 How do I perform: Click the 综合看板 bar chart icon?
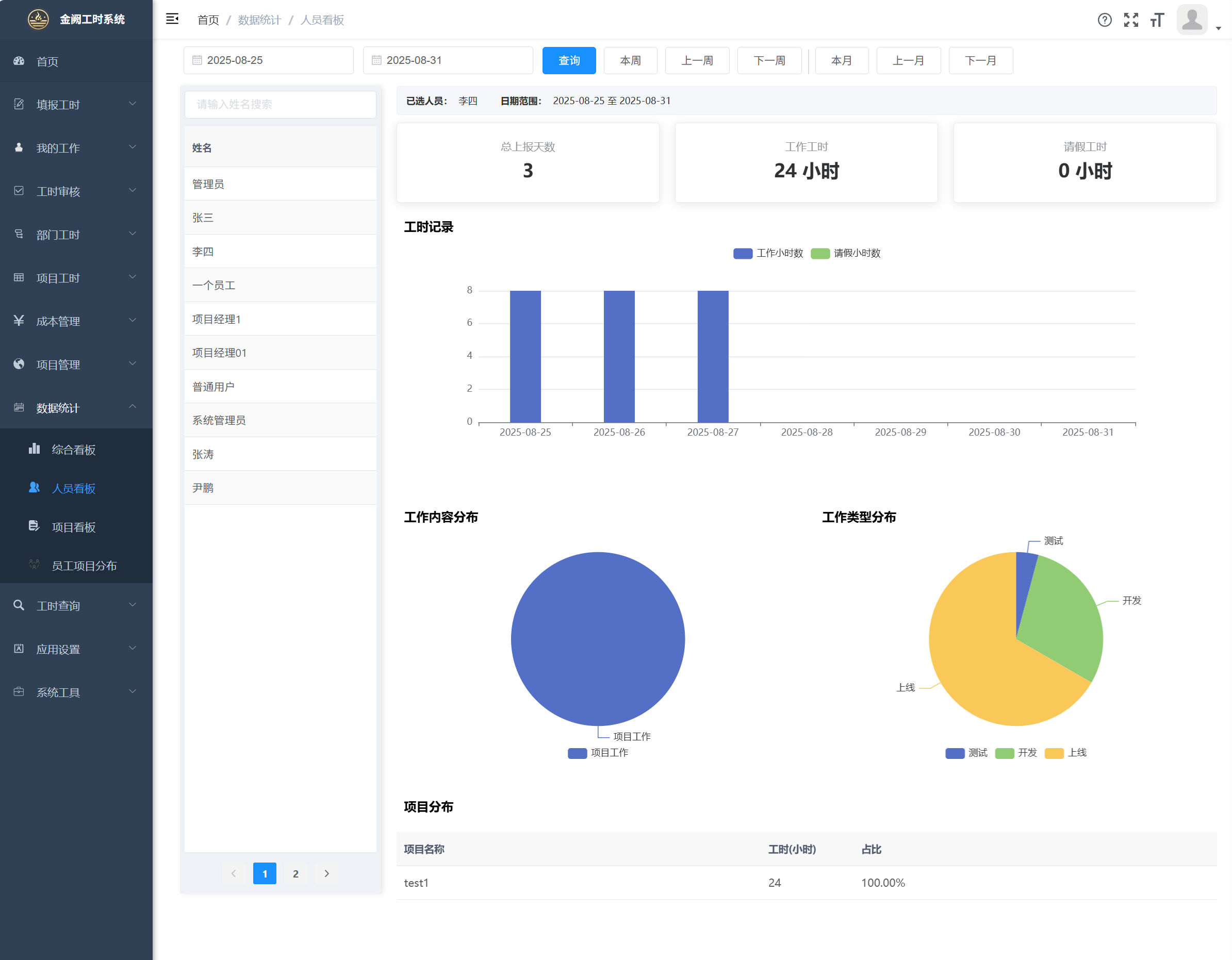[35, 449]
